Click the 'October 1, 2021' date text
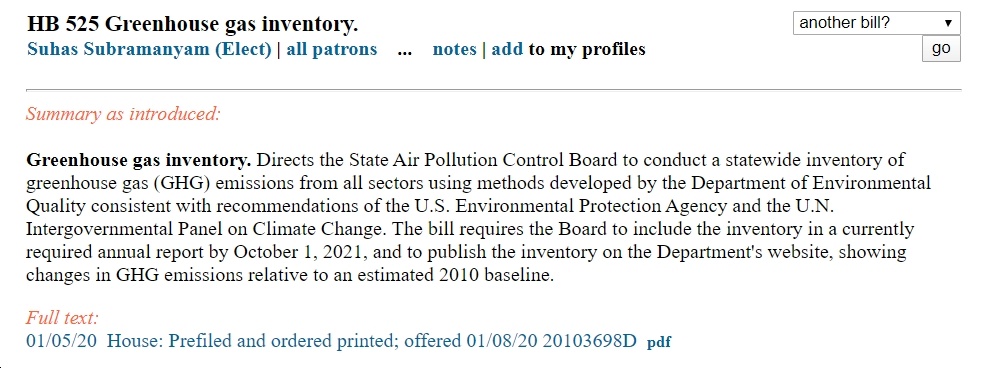The width and height of the screenshot is (983, 368). 299,252
